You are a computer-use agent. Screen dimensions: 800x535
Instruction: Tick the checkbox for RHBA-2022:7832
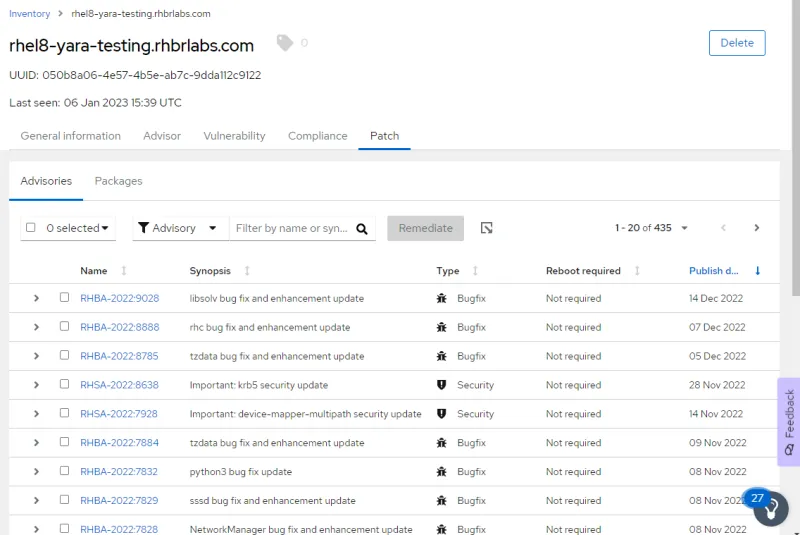pyautogui.click(x=65, y=471)
